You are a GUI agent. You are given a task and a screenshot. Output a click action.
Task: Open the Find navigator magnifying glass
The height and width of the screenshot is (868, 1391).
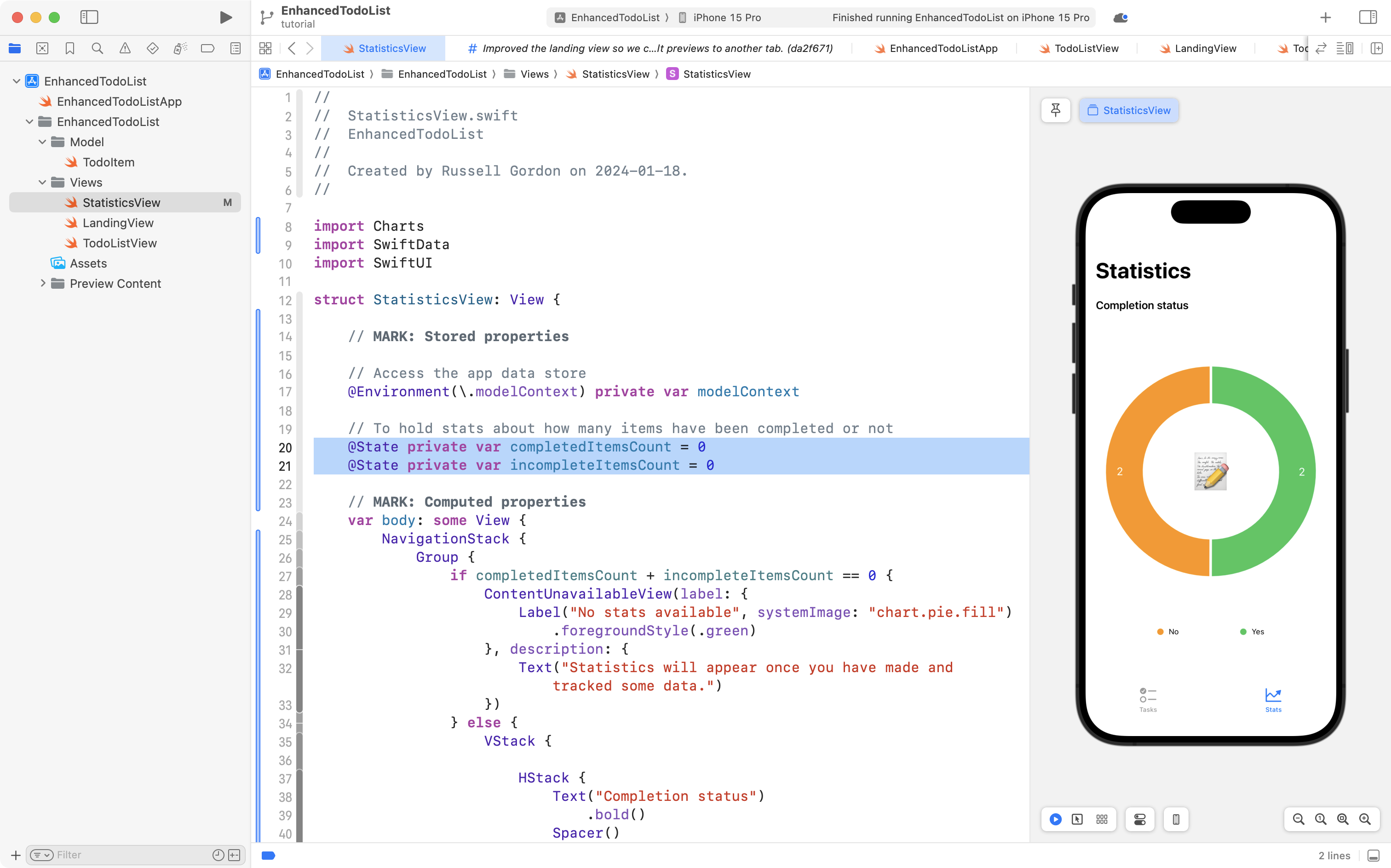[x=98, y=48]
